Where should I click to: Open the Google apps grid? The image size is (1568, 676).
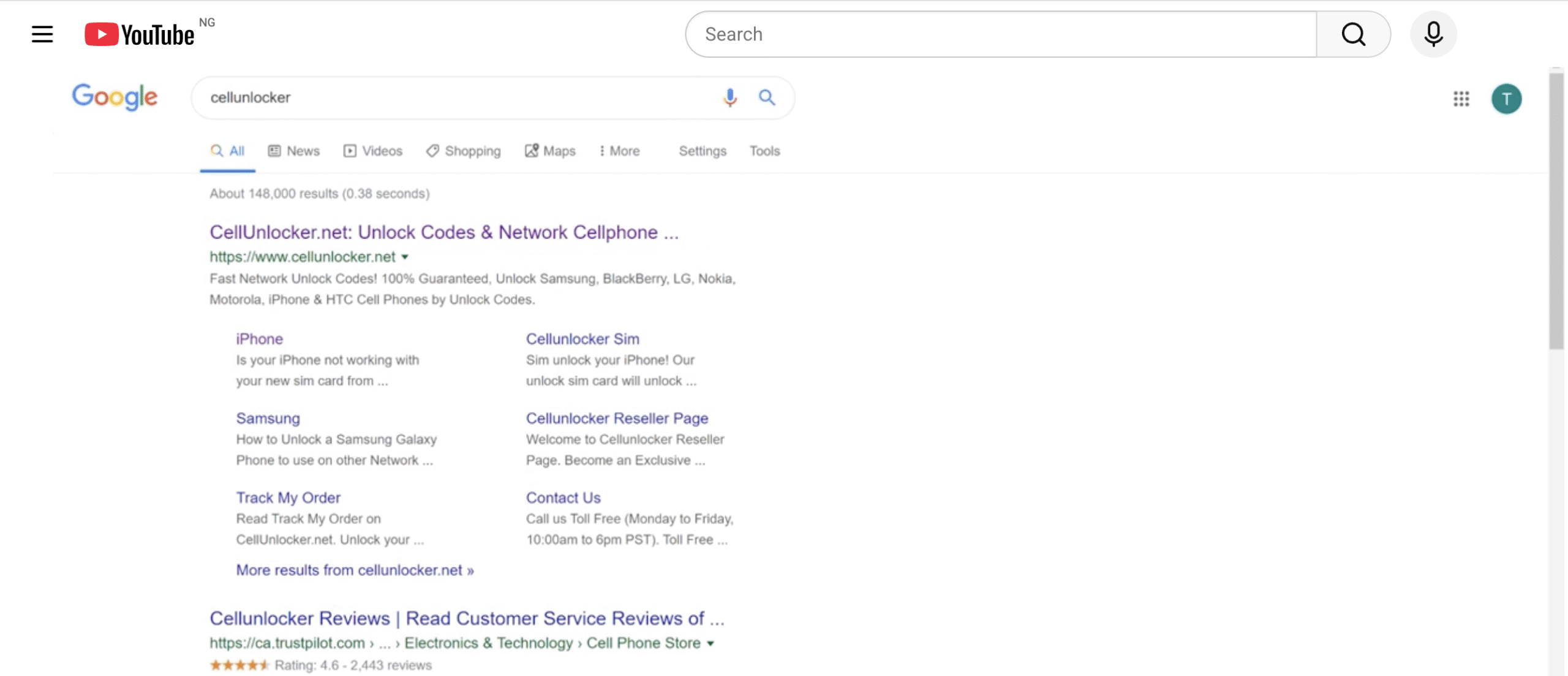pos(1461,99)
